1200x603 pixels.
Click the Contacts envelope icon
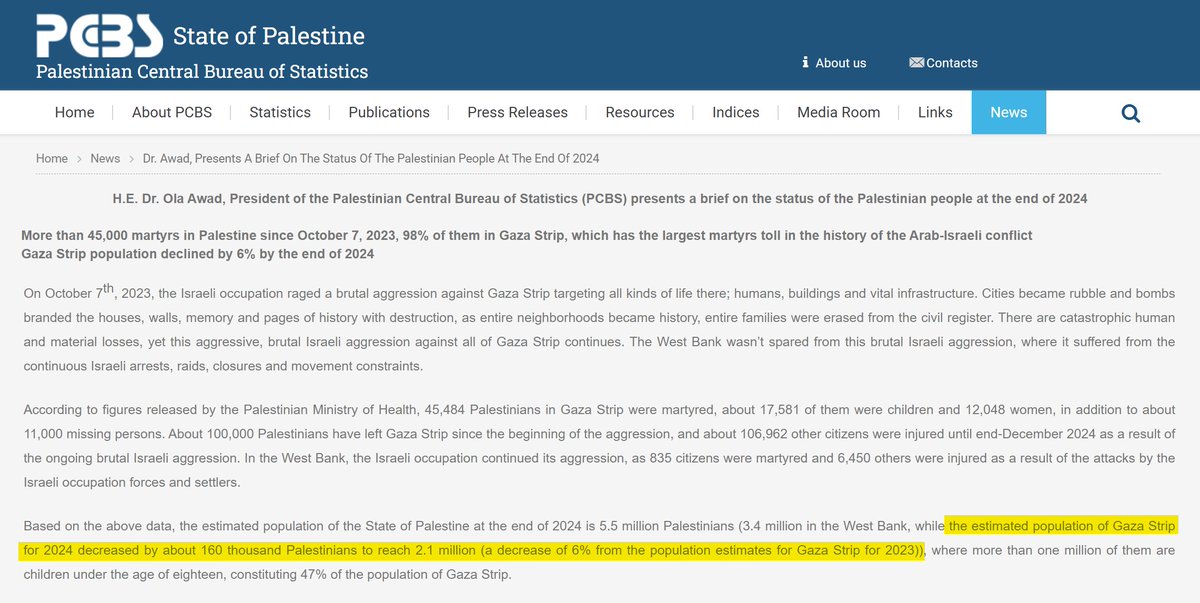(916, 62)
